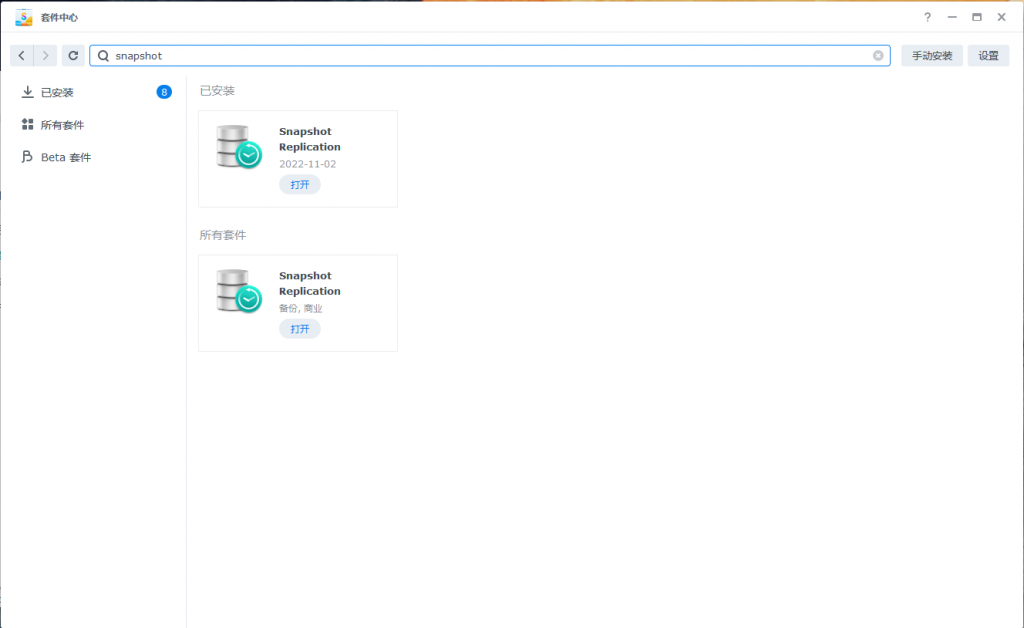Click installed Snapshot Replication package icon
Viewport: 1024px width, 628px height.
[x=238, y=147]
